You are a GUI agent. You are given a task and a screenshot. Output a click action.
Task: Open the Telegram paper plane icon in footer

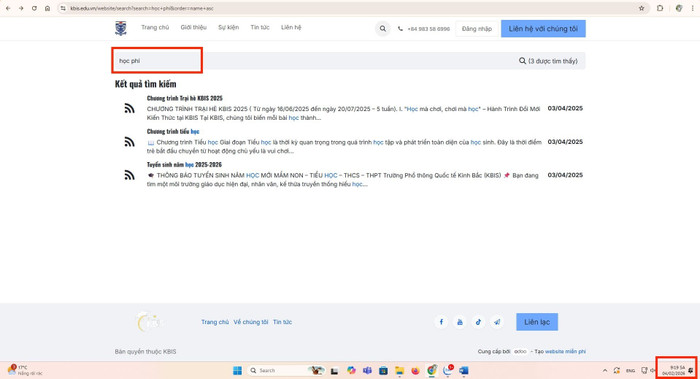tap(497, 322)
